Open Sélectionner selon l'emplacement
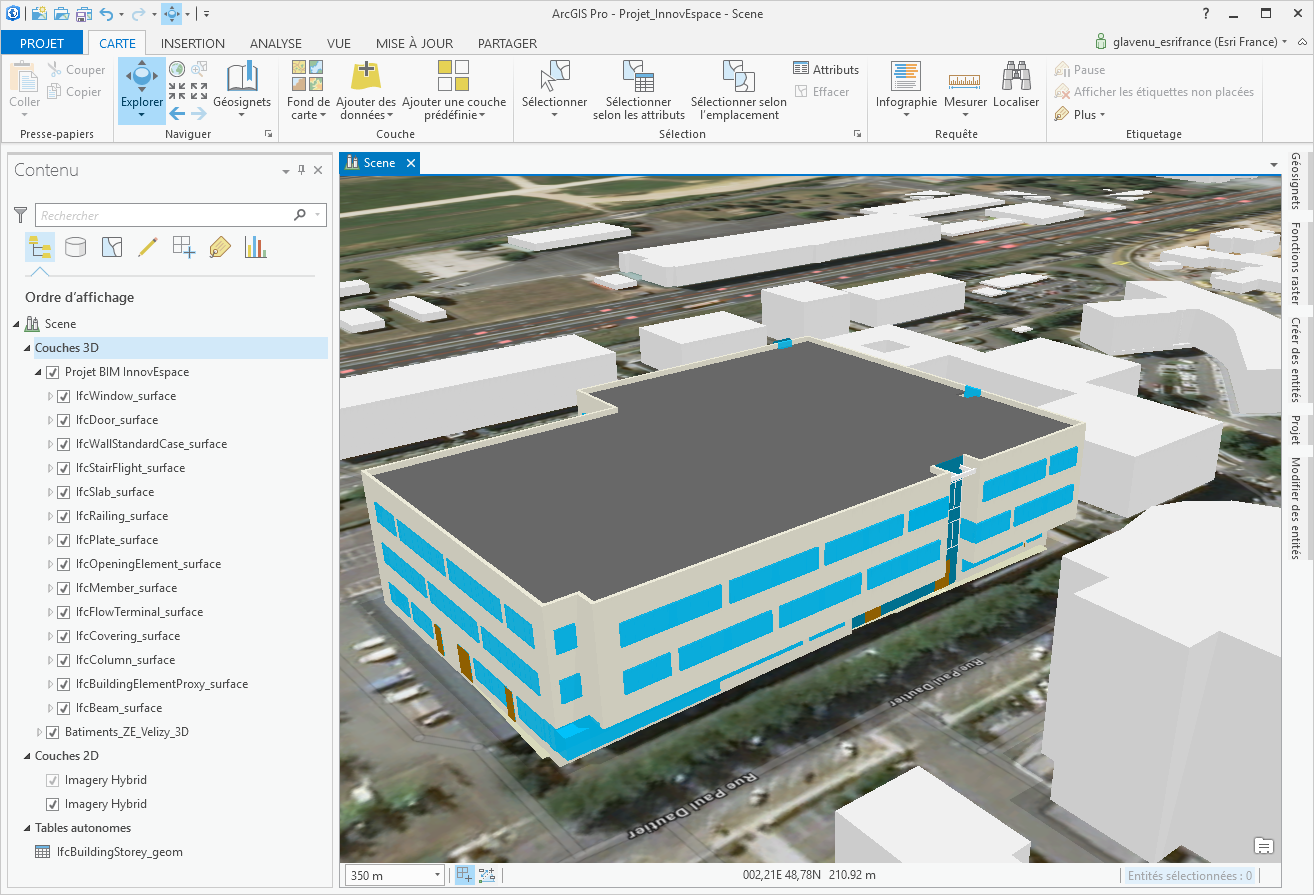1314x895 pixels. pos(738,90)
